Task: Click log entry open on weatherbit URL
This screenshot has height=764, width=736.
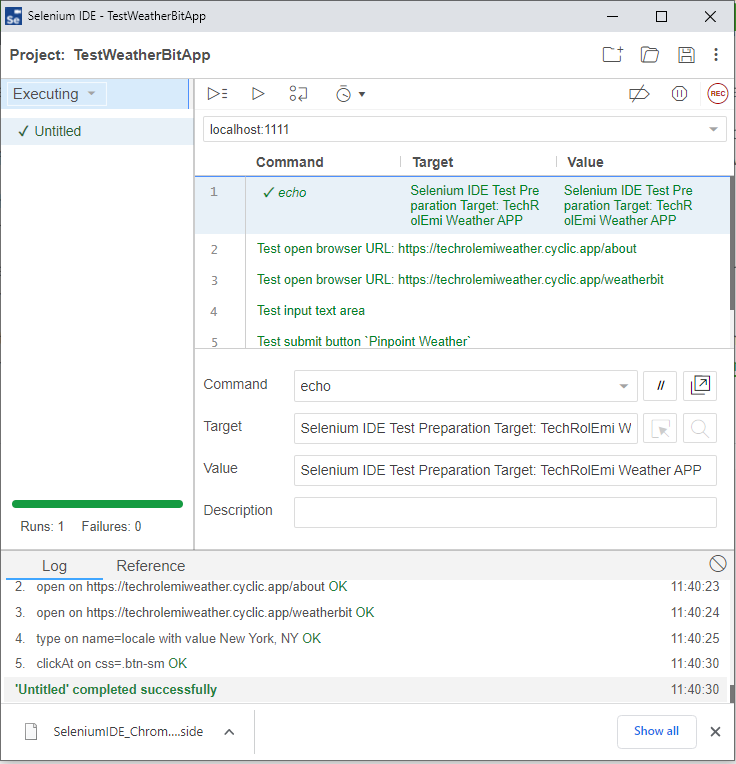Action: (366, 612)
